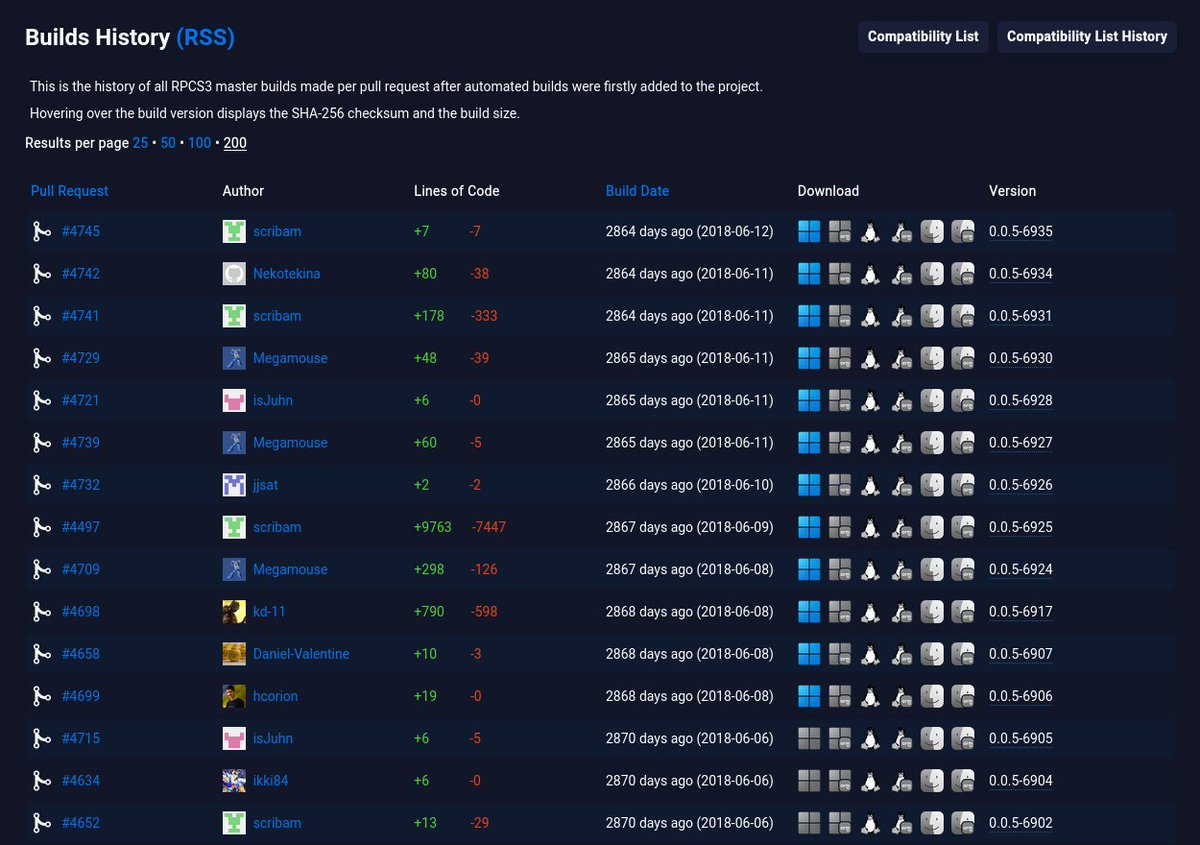Click version 0.0.5-6907
The image size is (1200, 845).
1021,654
